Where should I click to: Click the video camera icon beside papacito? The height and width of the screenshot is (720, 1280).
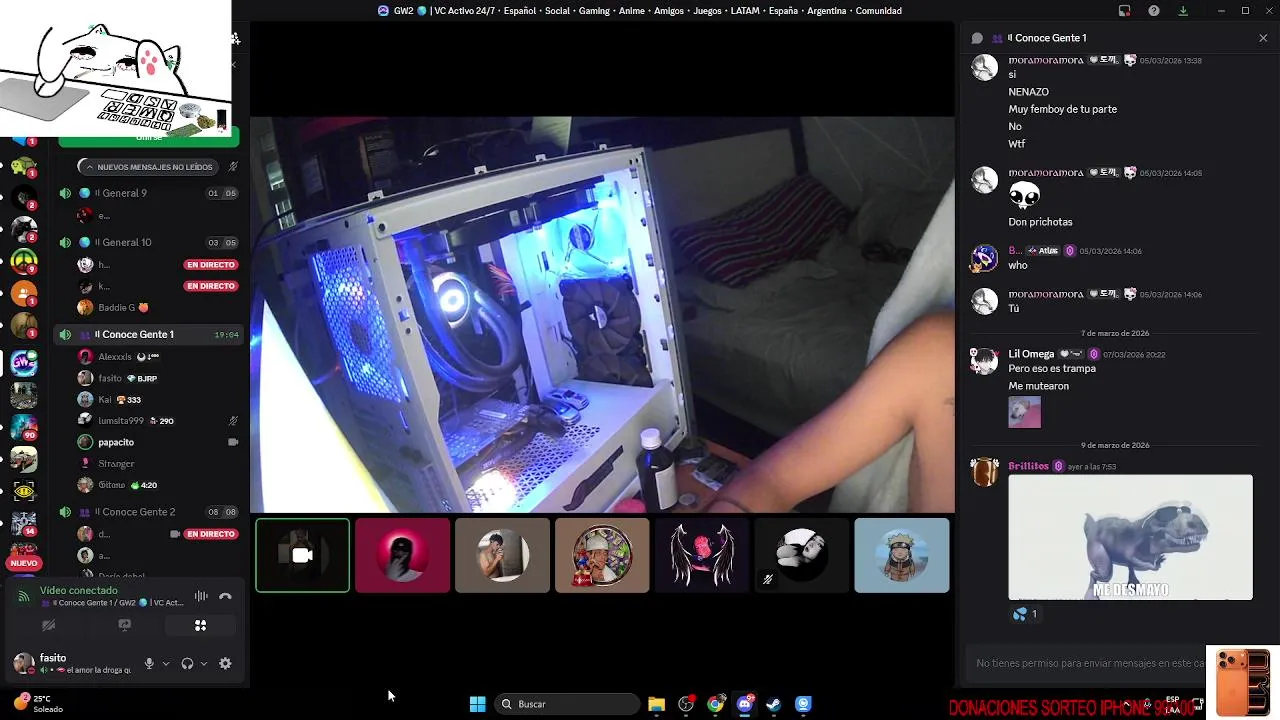pyautogui.click(x=233, y=442)
